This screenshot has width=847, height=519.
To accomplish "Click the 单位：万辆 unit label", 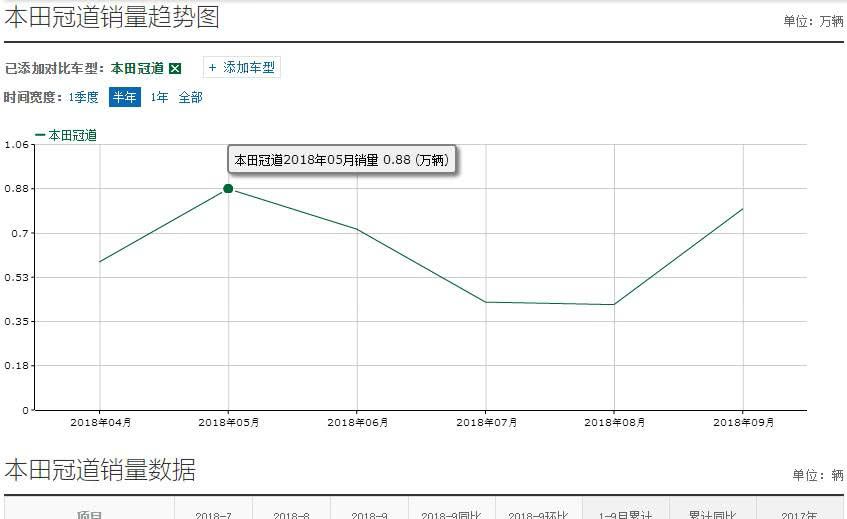I will [x=814, y=21].
